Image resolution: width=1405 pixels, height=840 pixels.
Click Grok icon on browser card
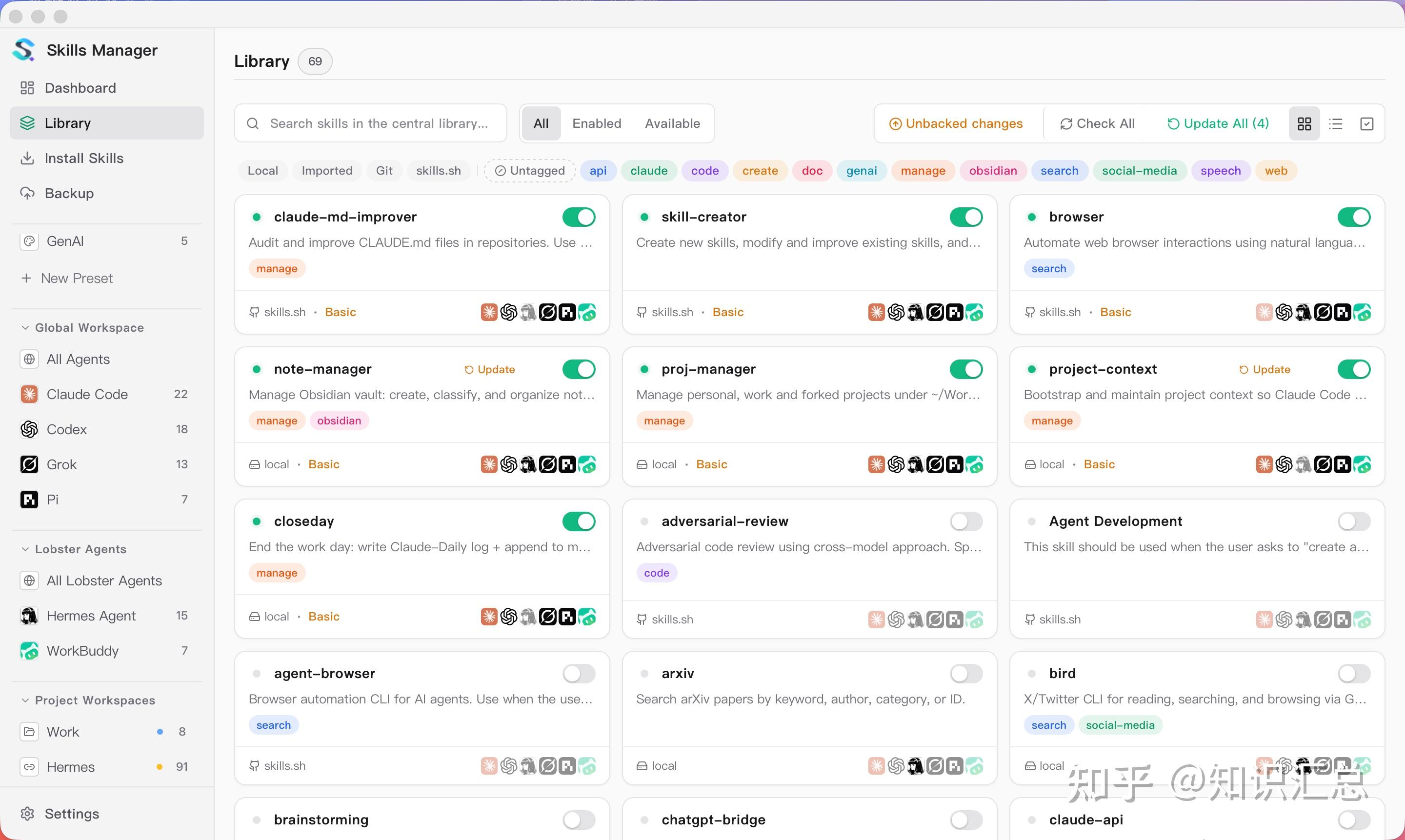pos(1323,312)
